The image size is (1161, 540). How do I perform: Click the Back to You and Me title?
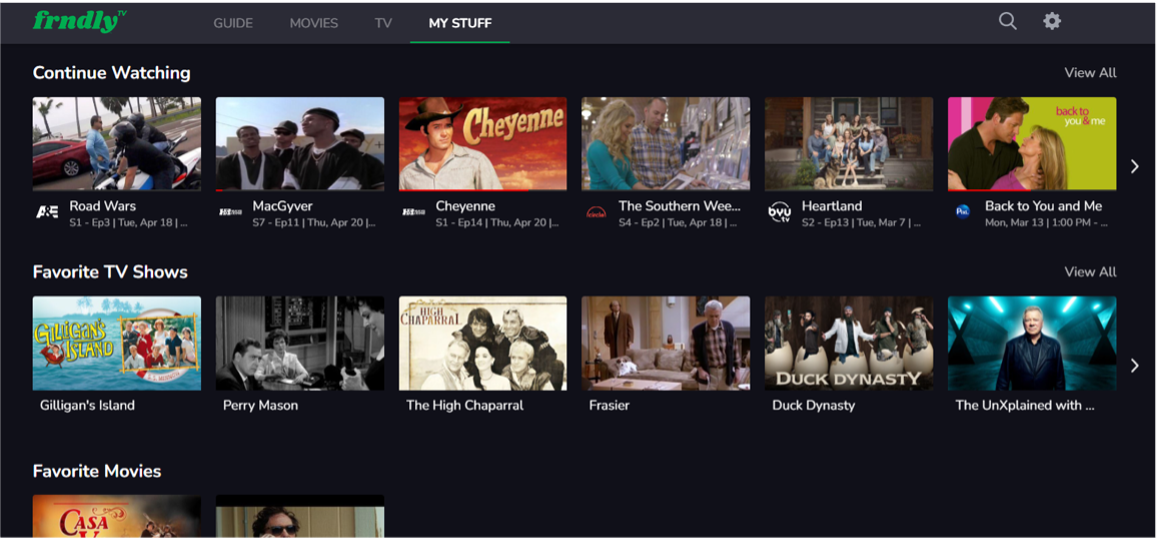point(1043,206)
